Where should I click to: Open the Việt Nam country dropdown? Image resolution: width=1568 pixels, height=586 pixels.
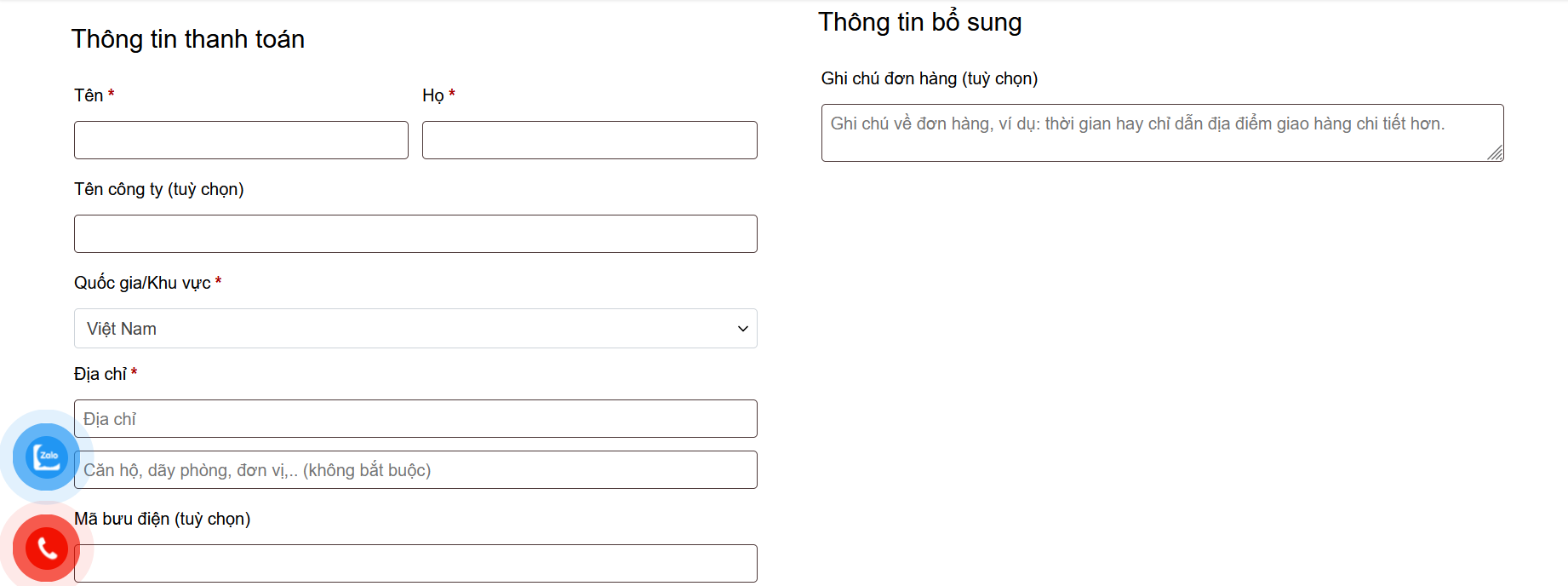[415, 329]
